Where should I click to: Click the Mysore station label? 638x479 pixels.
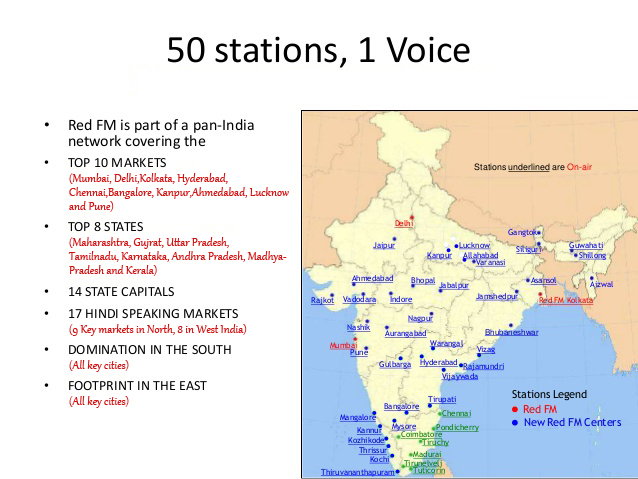(404, 427)
